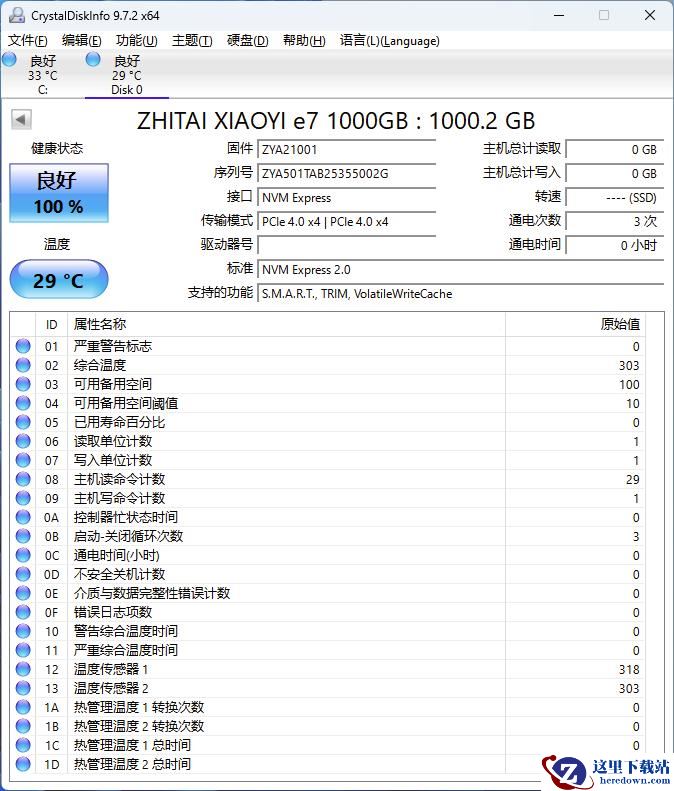Screen dimensions: 674x791
Task: Click status orb for attribute 0C 通电时间(小时)
Action: click(23, 555)
